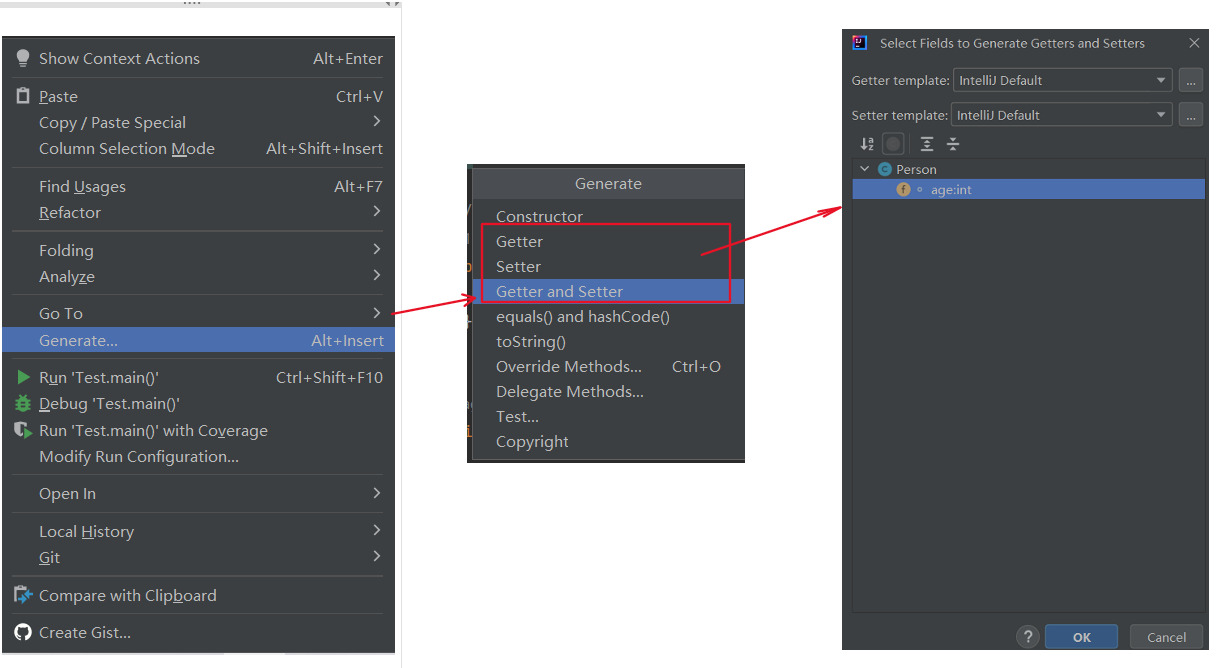Select Delegate Methods... option
1231x668 pixels.
click(x=608, y=391)
